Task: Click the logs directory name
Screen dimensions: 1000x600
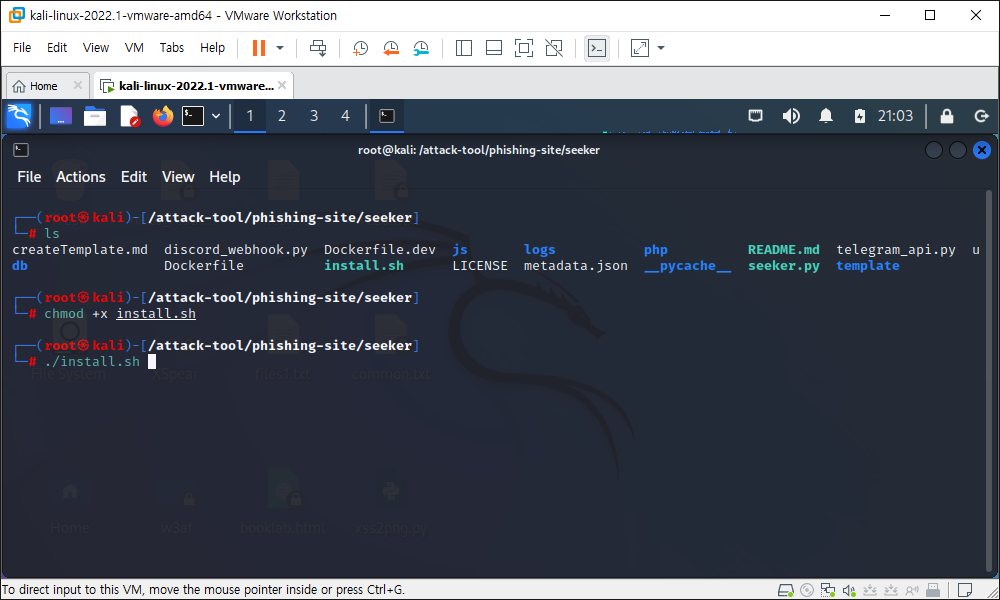Action: click(540, 250)
